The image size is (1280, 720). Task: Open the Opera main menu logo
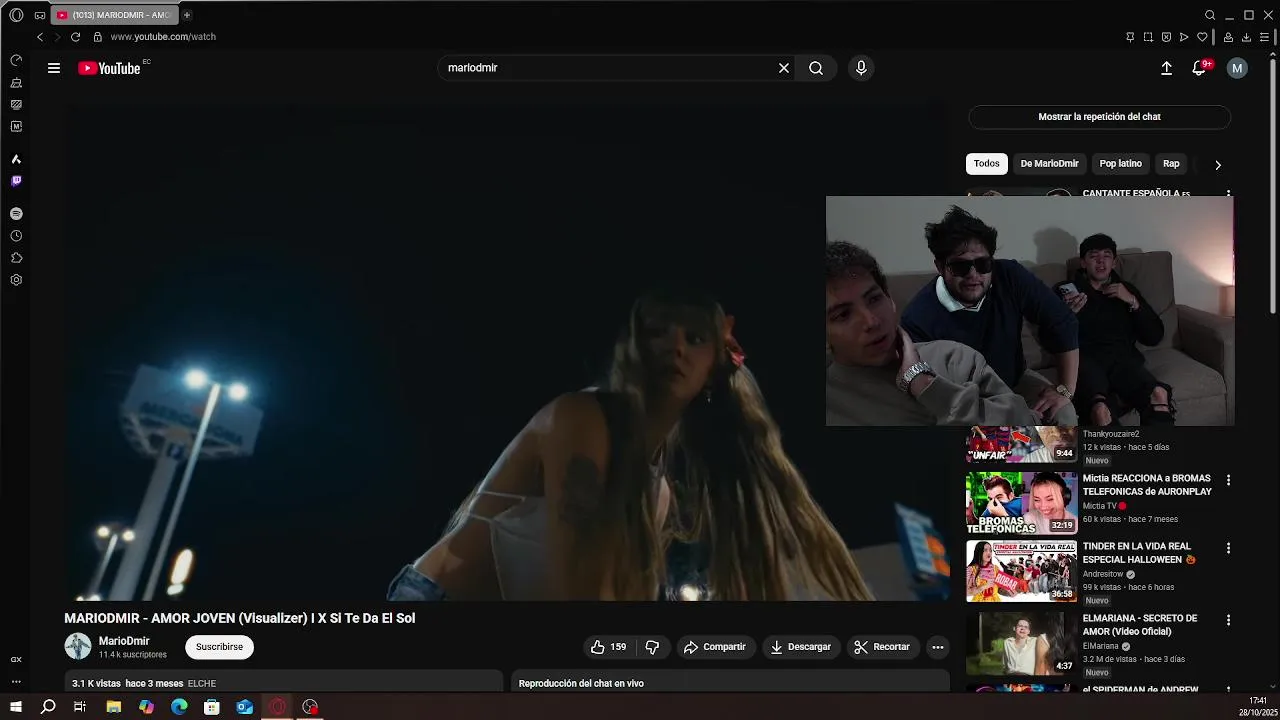16,15
